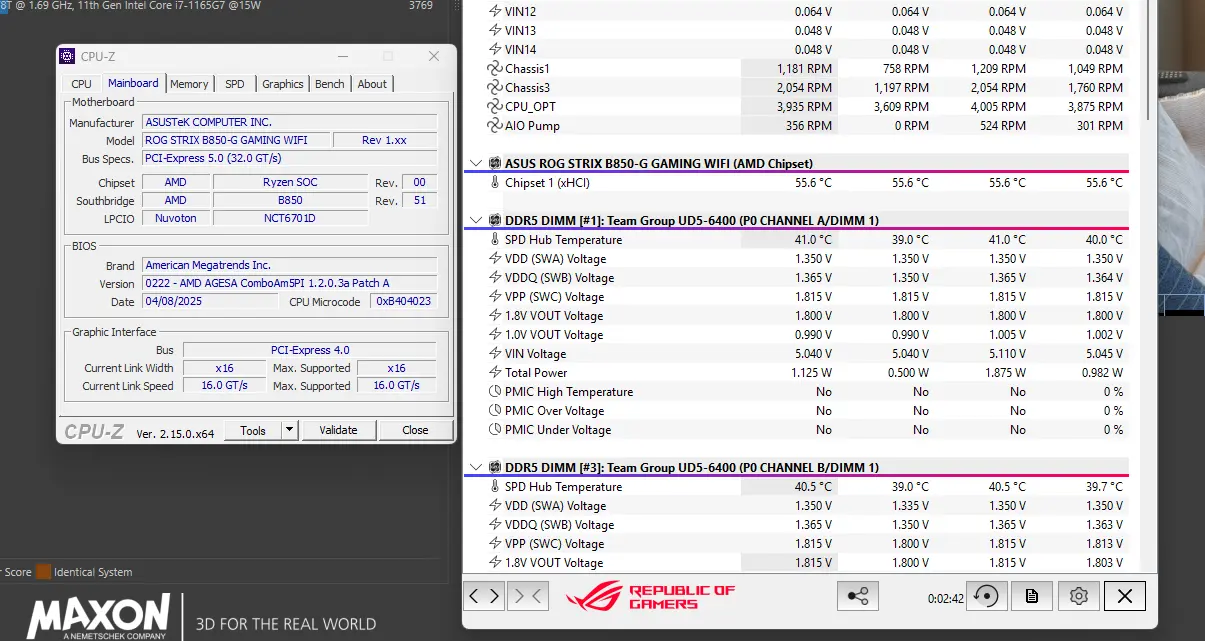Collapse the ASUS ROG STRIX chipset section
This screenshot has height=641, width=1205.
click(476, 163)
